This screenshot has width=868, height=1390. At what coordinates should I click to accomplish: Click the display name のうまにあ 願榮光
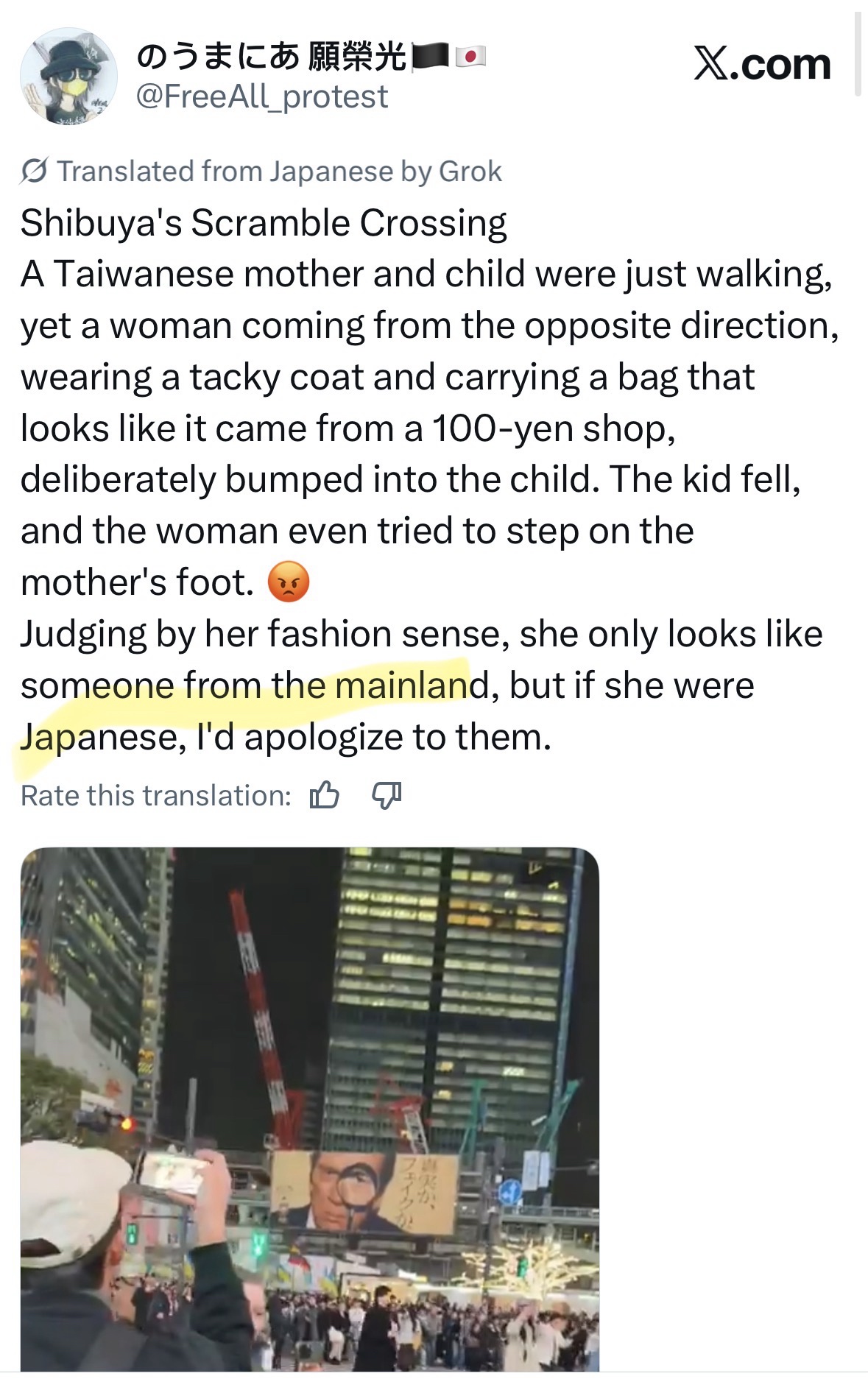(271, 57)
